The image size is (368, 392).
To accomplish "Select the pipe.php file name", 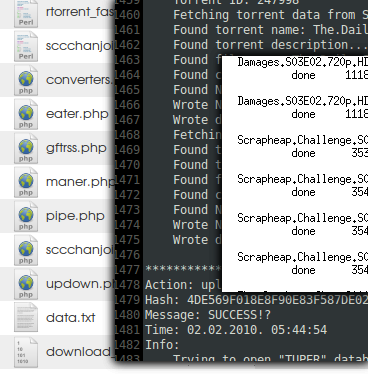I will 75,216.
